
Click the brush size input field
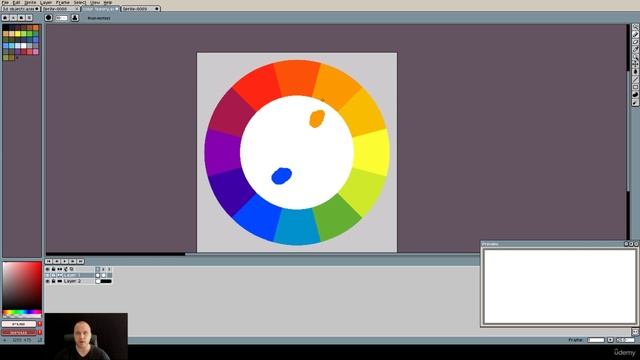pos(61,18)
